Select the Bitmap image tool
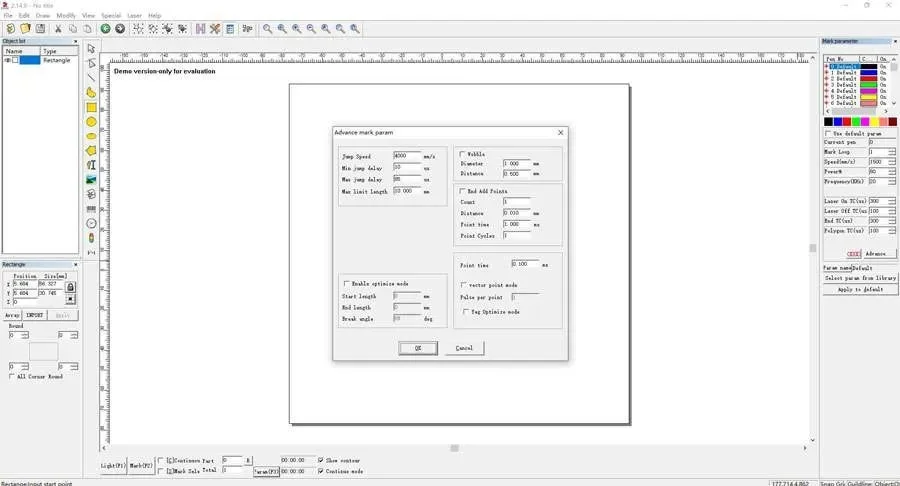 pyautogui.click(x=91, y=180)
